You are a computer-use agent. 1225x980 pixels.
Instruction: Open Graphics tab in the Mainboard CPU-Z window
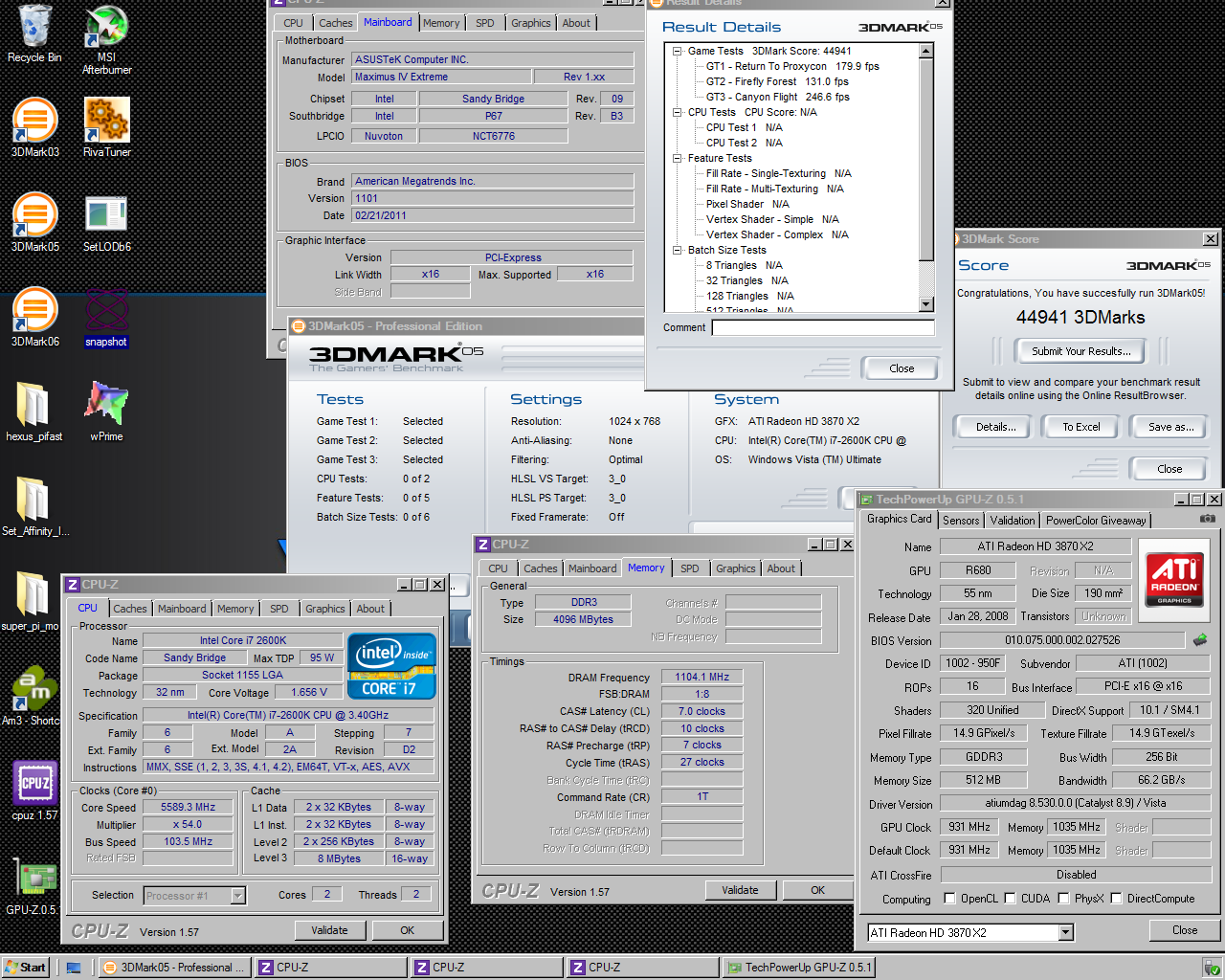click(x=531, y=23)
